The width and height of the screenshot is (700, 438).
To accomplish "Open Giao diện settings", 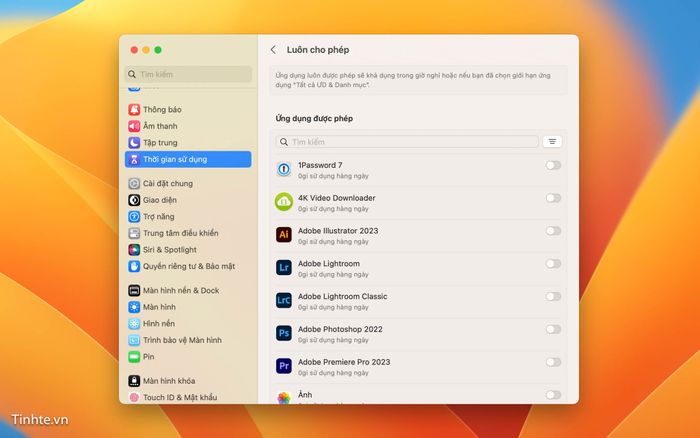I will [188, 200].
